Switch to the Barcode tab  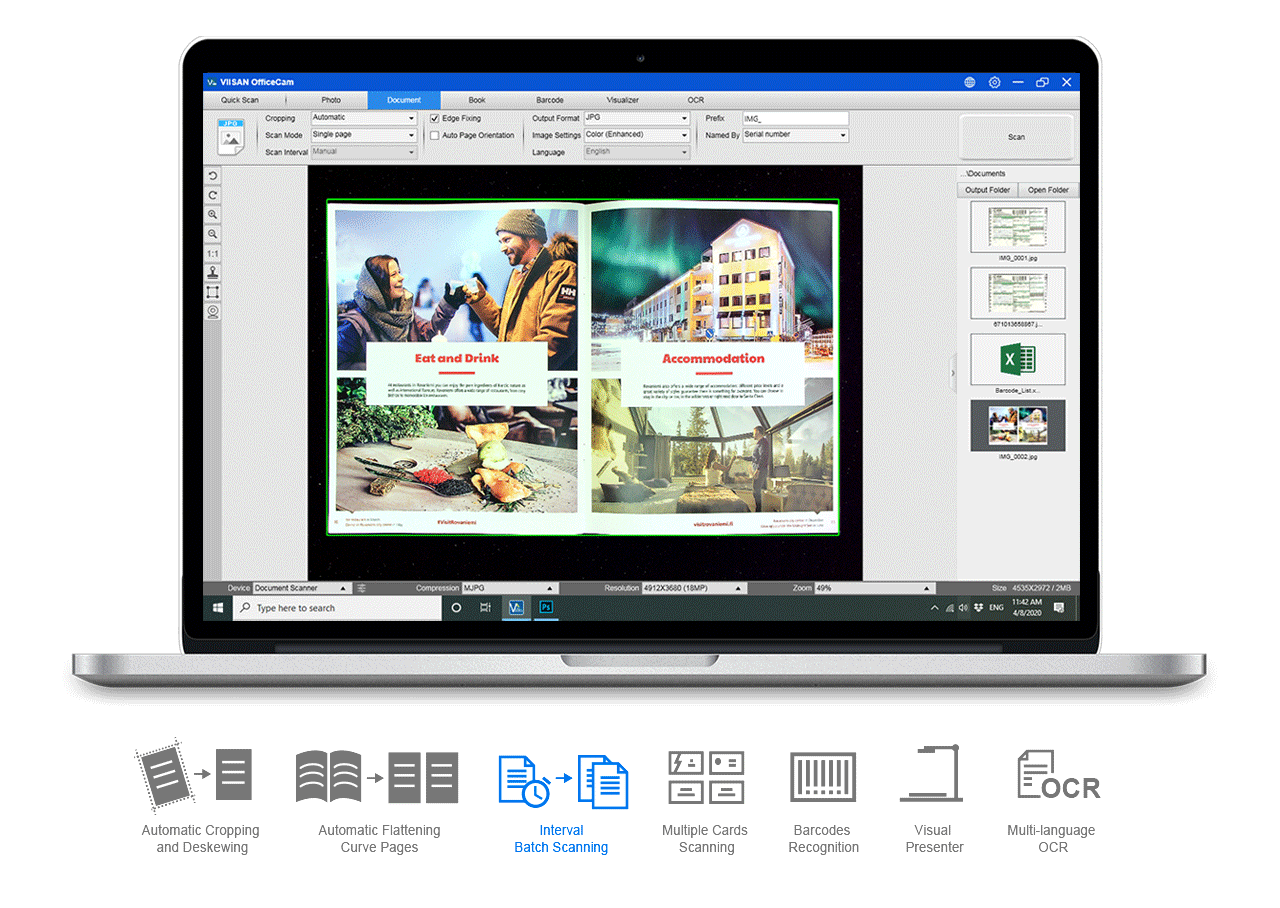[550, 100]
